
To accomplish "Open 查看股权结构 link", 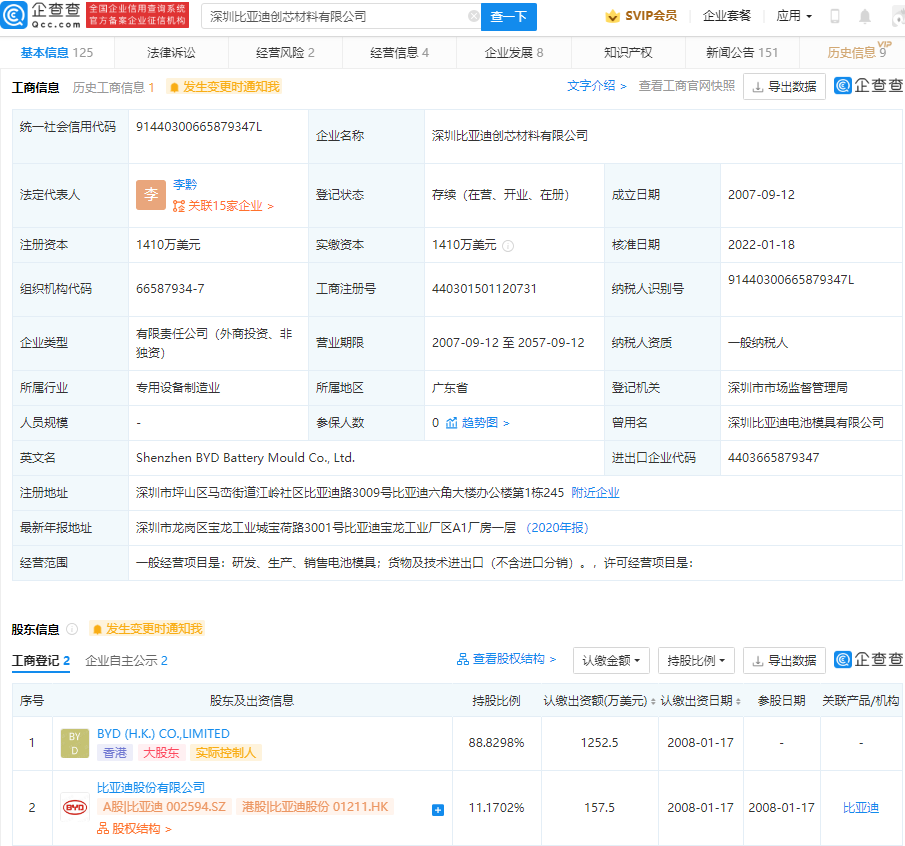I will 506,659.
